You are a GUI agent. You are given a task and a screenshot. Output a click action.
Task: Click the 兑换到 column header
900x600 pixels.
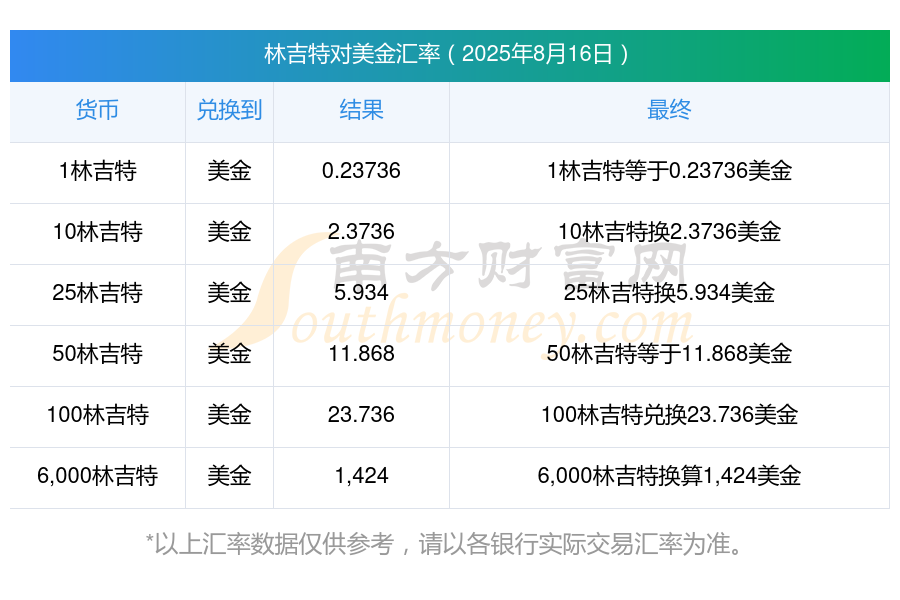[230, 110]
